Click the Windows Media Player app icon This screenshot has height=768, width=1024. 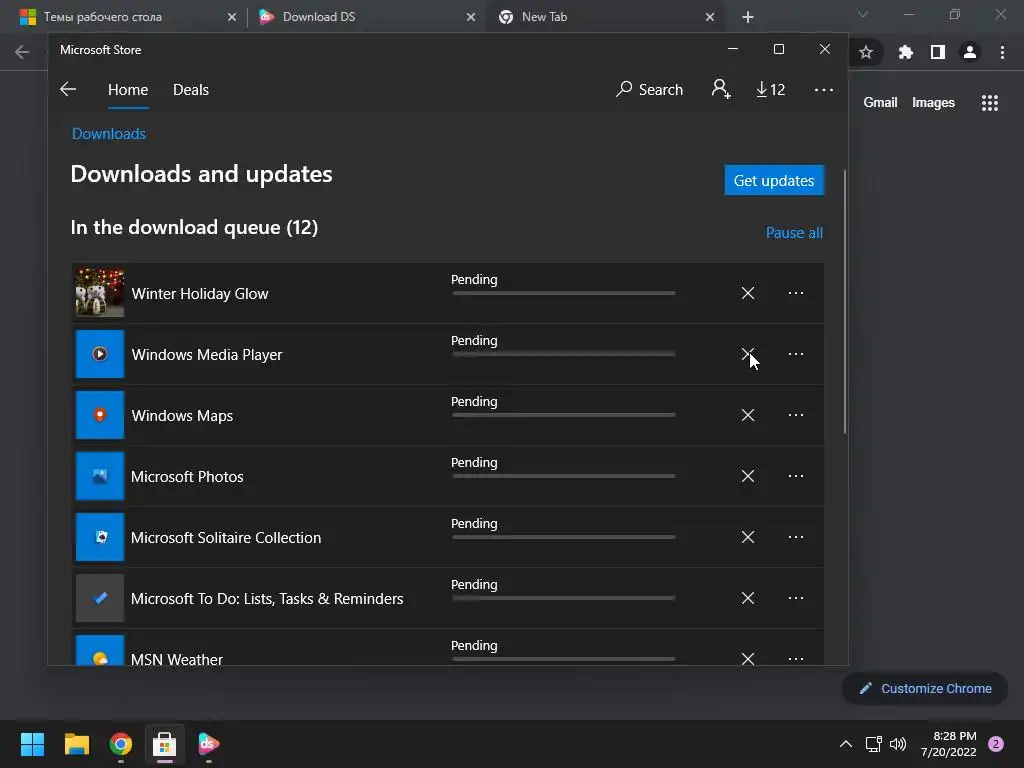coord(100,354)
